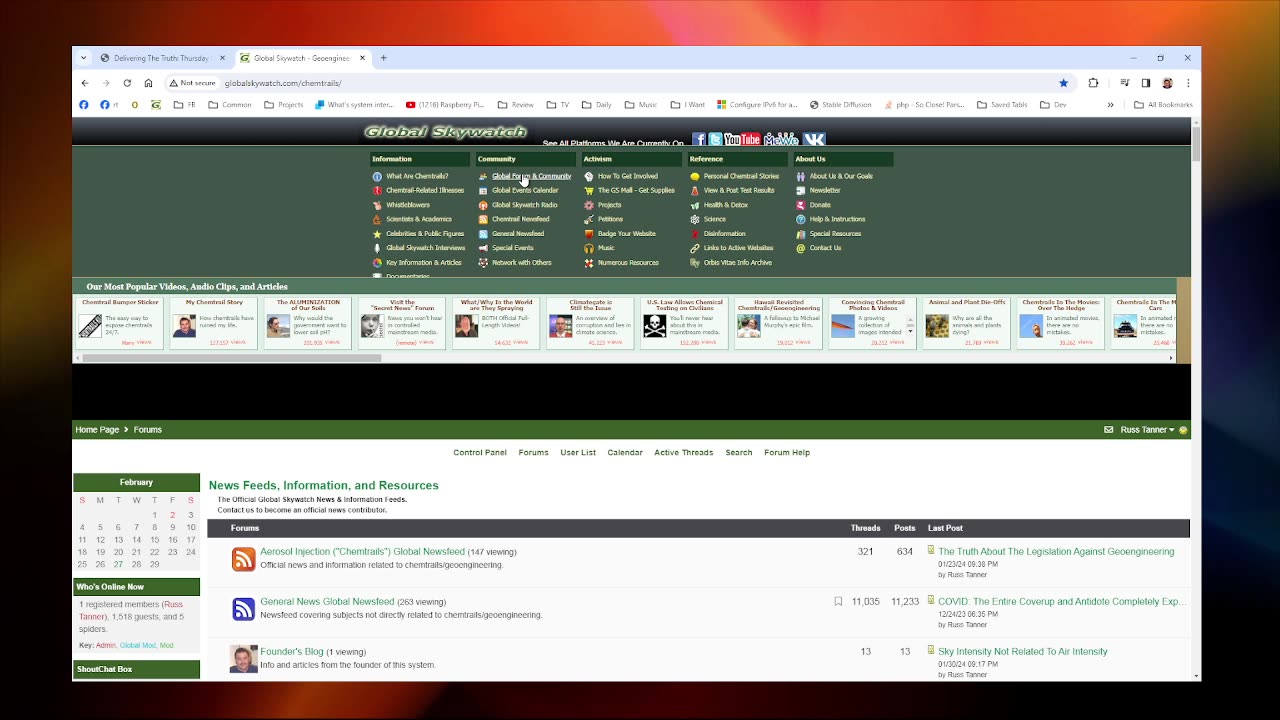Viewport: 1280px width, 720px height.
Task: Open the Chemtrail Bumper Sticker thumbnail
Action: pyautogui.click(x=90, y=326)
